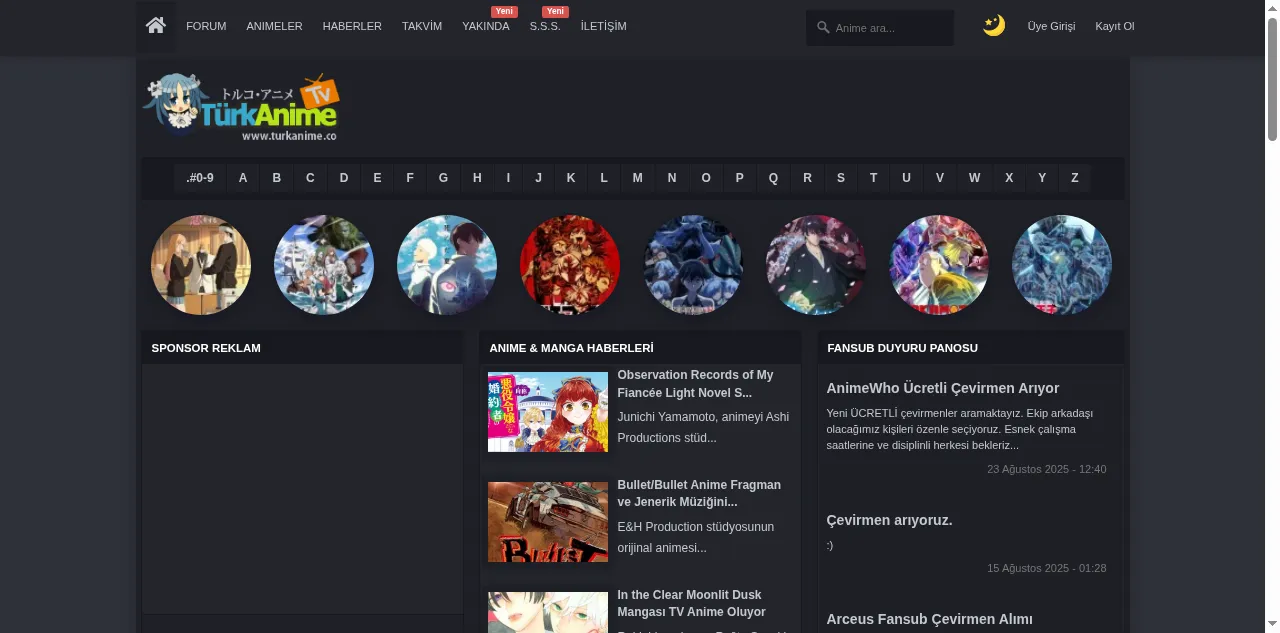The image size is (1280, 633).
Task: Select letter I in alphabet filter
Action: [508, 178]
